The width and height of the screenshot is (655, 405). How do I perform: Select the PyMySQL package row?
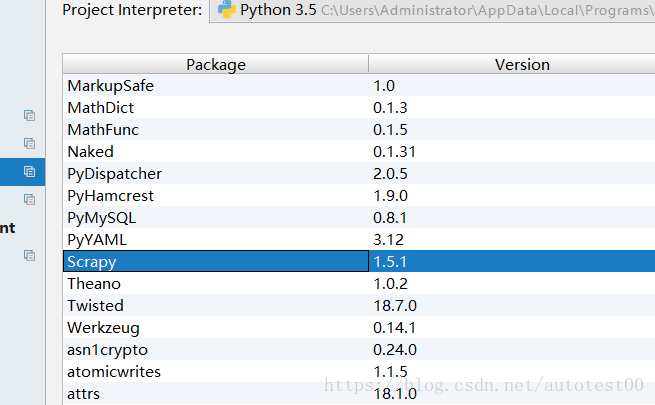coord(359,218)
